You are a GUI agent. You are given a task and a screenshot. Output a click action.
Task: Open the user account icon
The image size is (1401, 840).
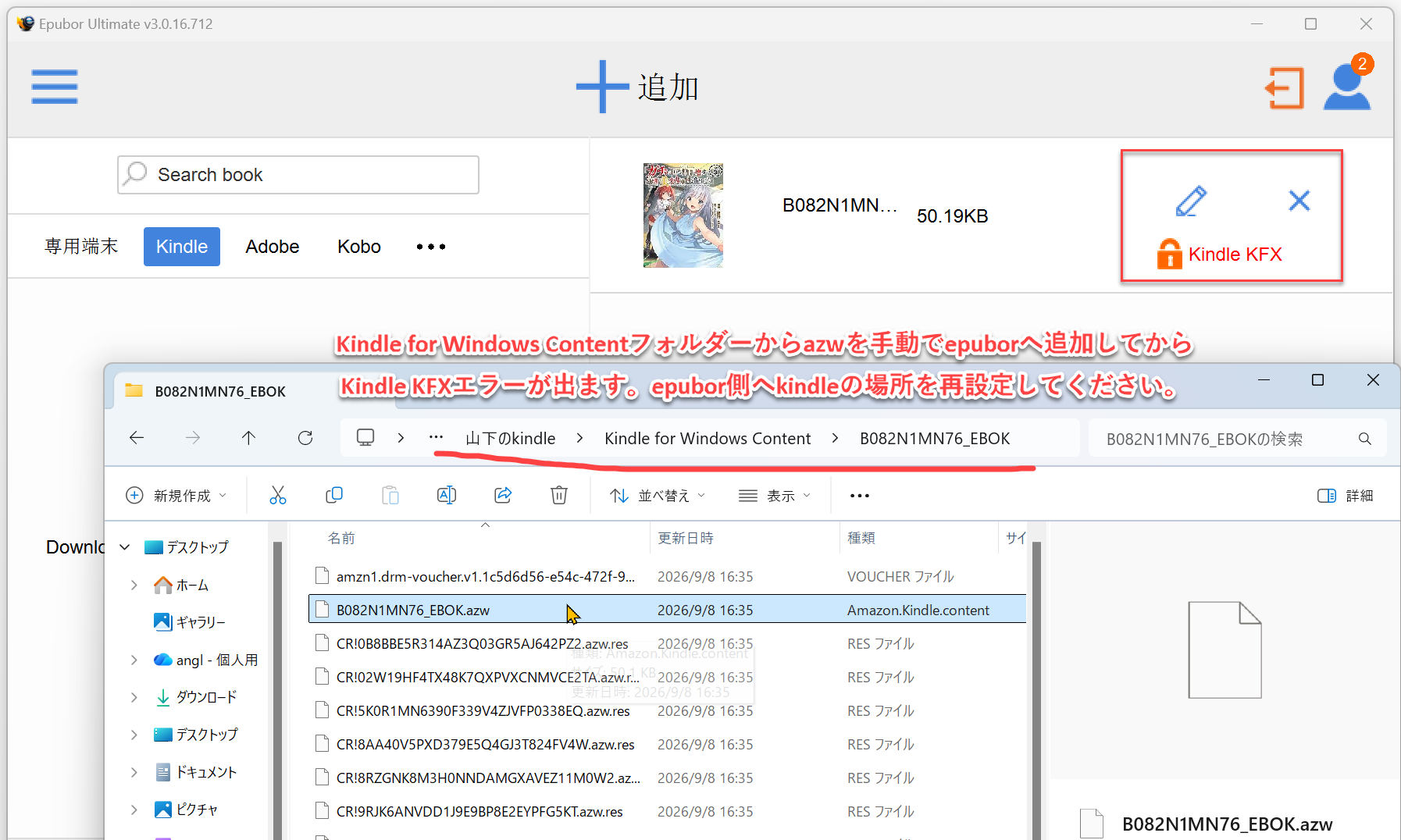(x=1347, y=86)
